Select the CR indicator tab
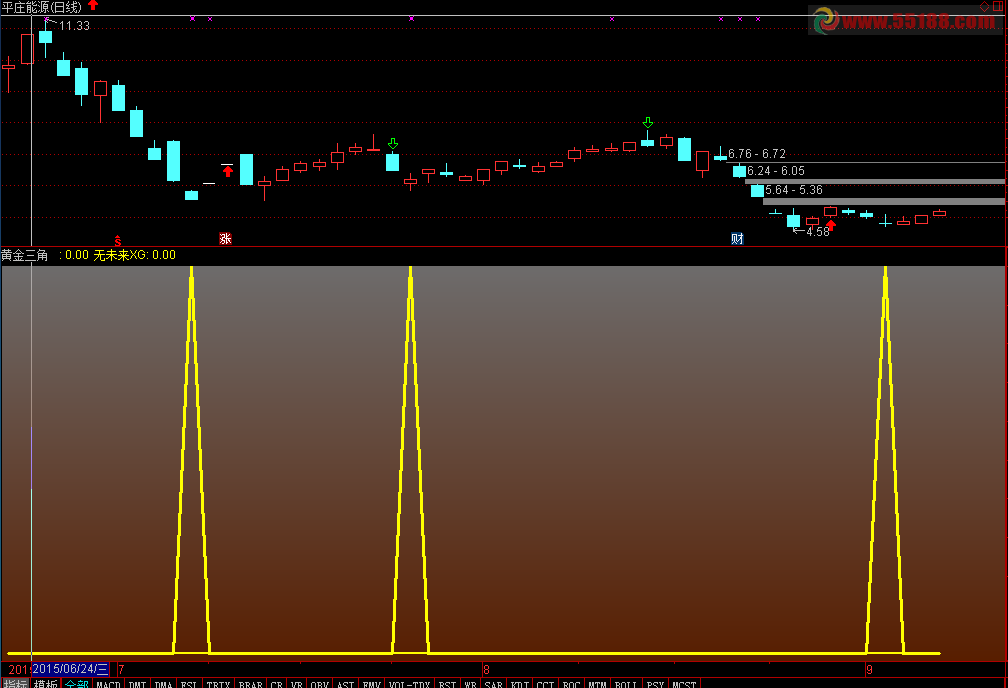The image size is (1008, 688). (x=276, y=684)
